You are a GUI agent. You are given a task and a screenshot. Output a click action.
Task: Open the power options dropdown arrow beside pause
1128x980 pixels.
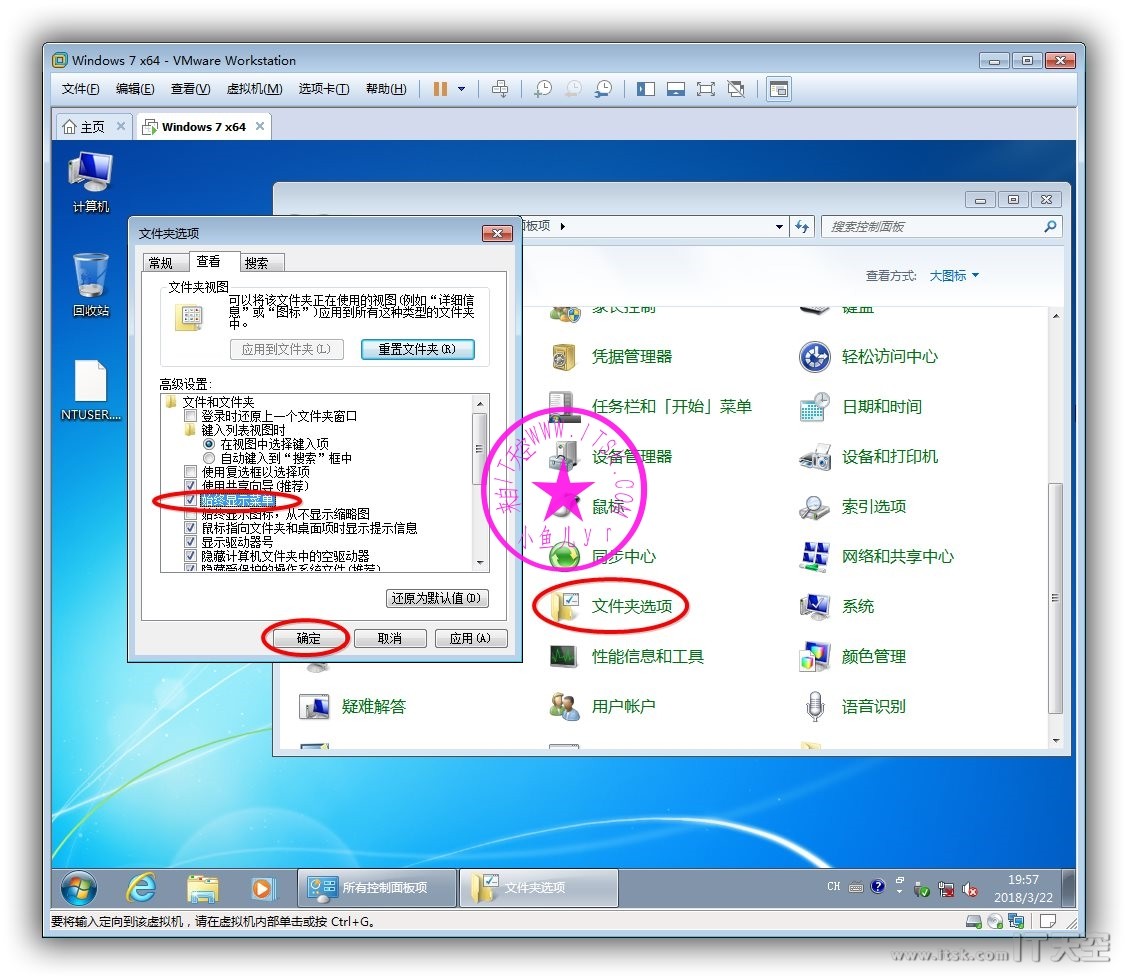click(x=461, y=89)
